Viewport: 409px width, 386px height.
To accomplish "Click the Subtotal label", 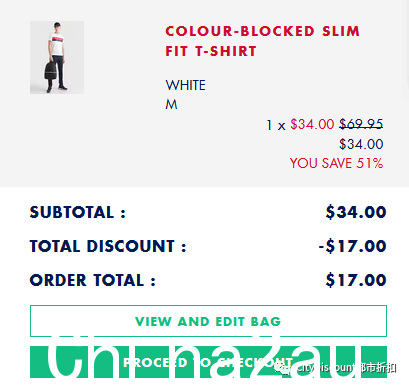I will [78, 212].
